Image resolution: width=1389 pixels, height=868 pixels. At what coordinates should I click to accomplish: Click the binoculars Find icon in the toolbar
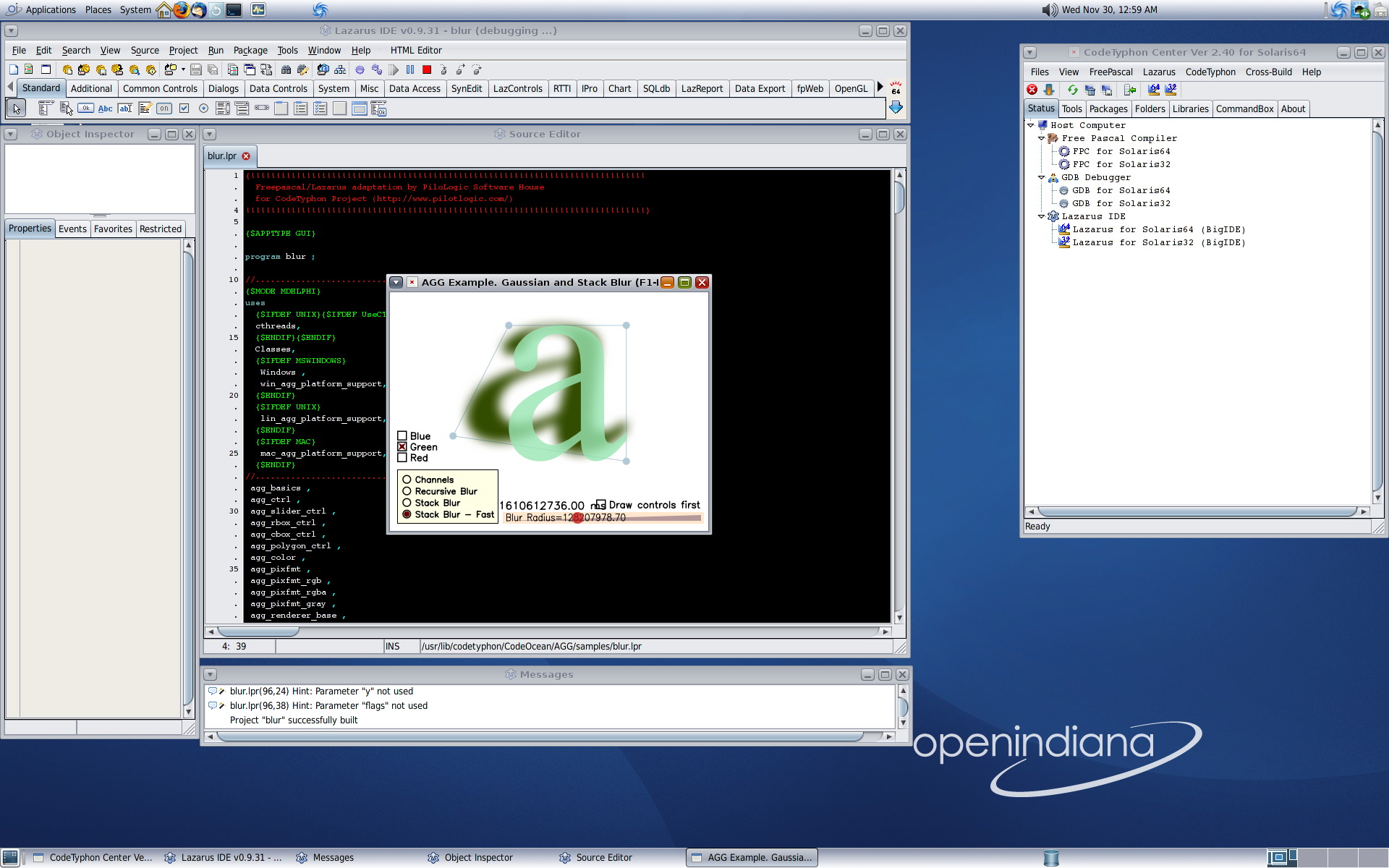click(x=286, y=69)
